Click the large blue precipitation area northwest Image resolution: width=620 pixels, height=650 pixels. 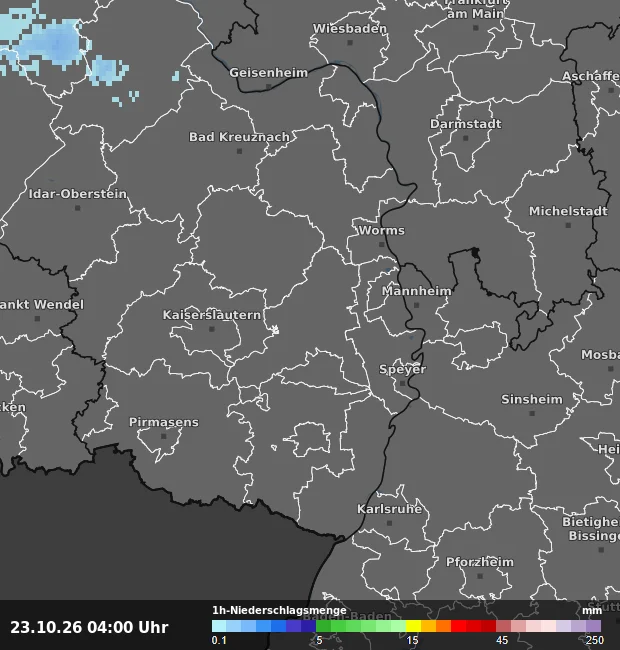click(x=52, y=46)
